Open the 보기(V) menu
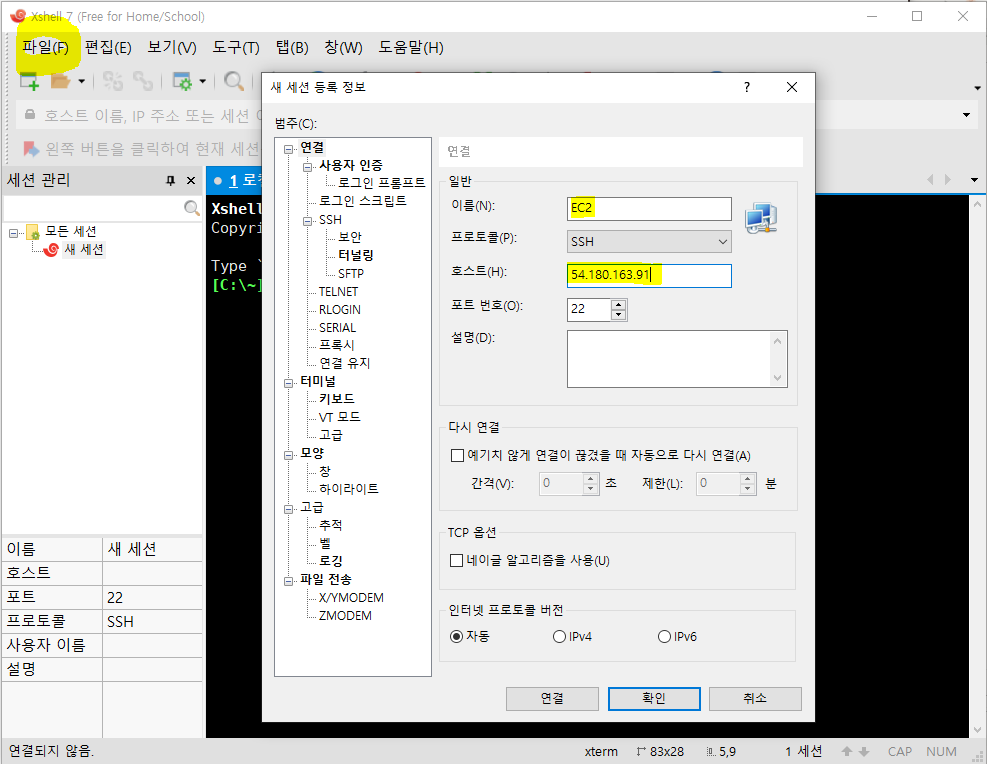 click(172, 47)
